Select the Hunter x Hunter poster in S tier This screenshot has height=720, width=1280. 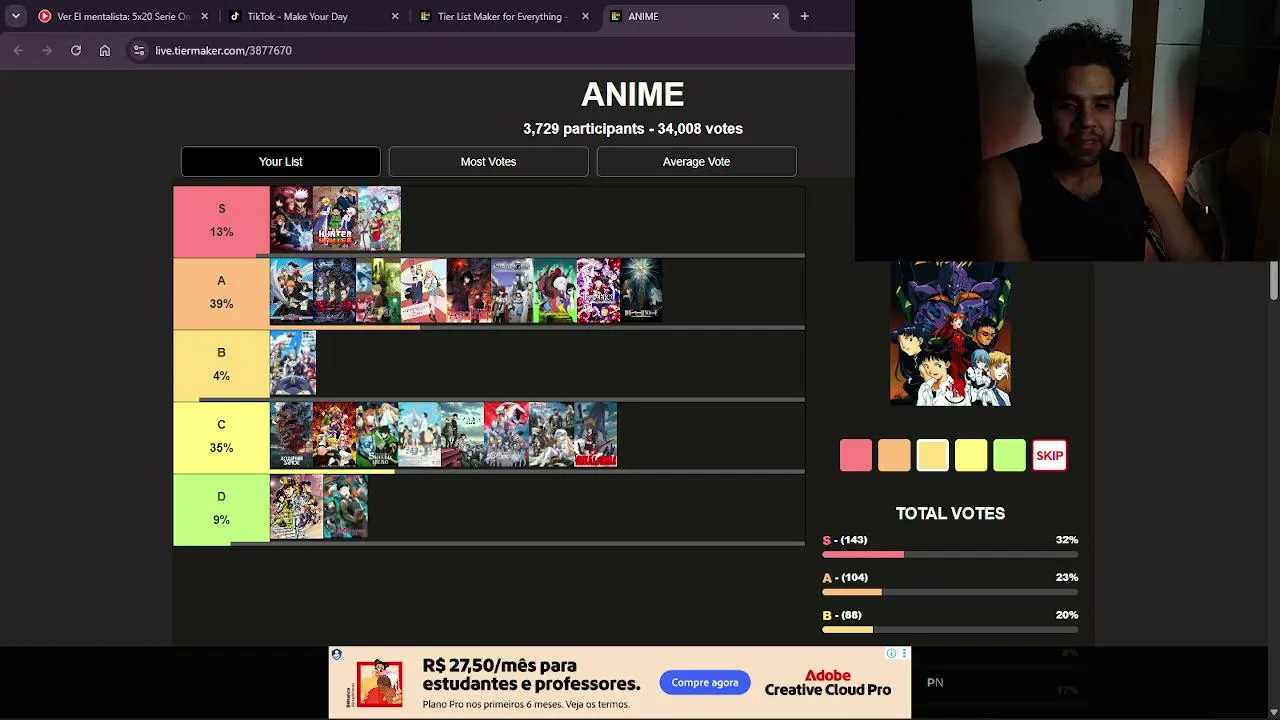335,218
